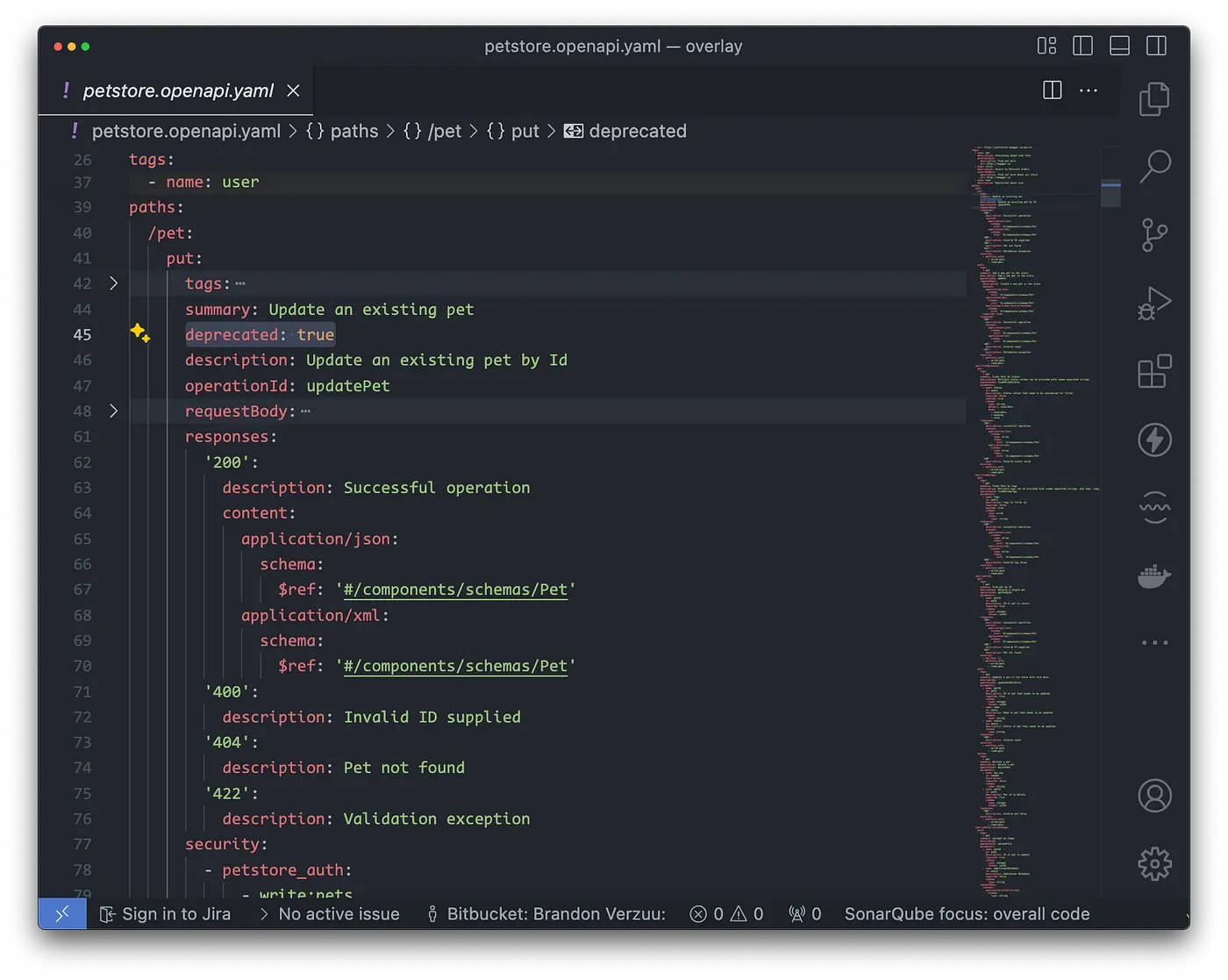Open the Run and Debug view
The width and height of the screenshot is (1228, 980).
[1155, 303]
